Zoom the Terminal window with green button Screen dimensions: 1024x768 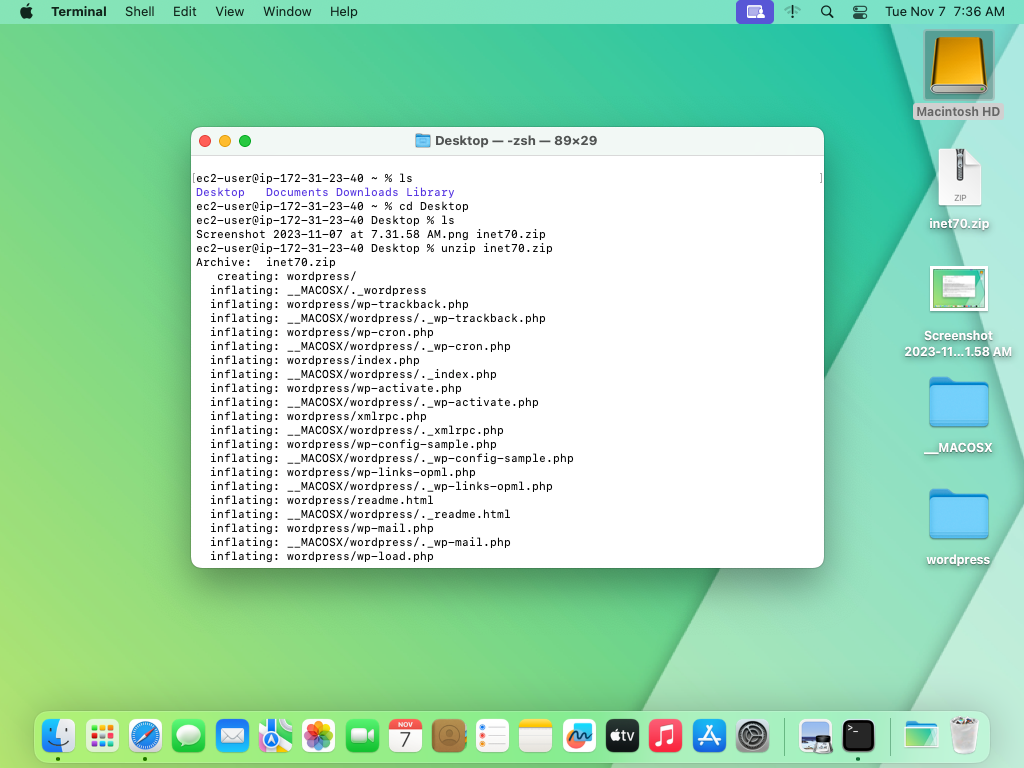245,141
